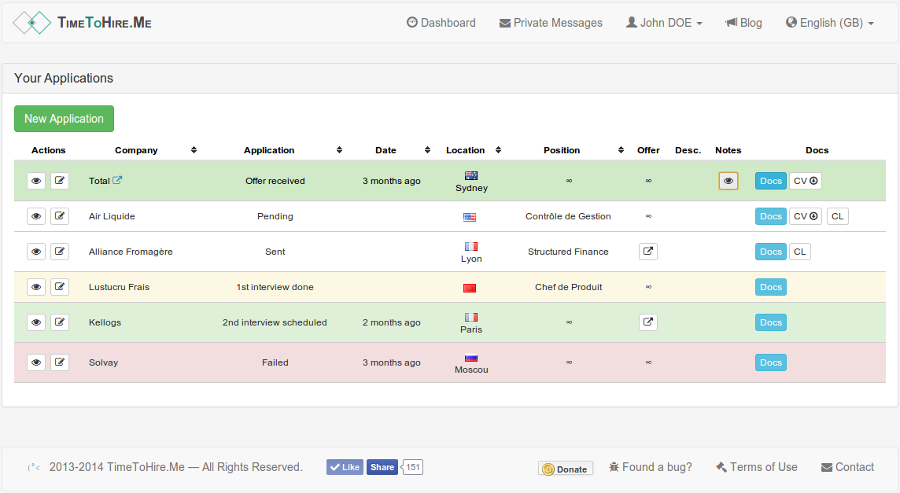The image size is (900, 493).
Task: Click the Offer received status text
Action: tap(275, 181)
